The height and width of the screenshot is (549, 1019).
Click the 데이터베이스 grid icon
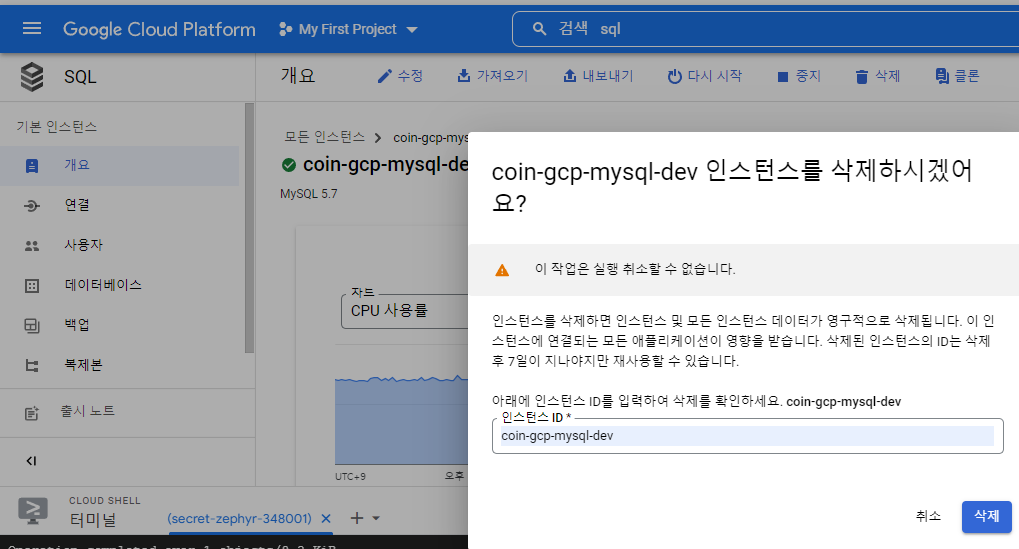click(32, 286)
